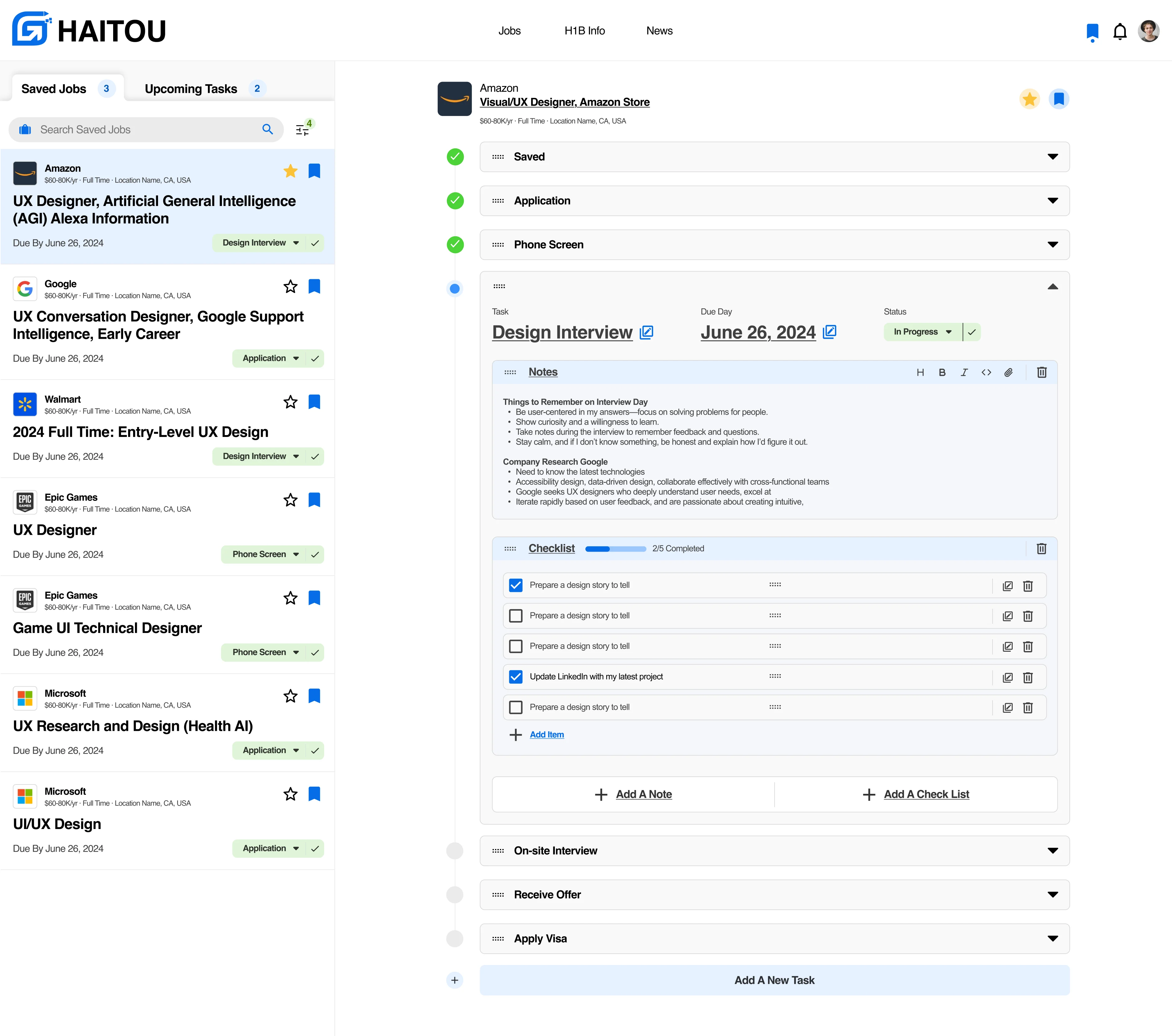Click the green Saved stage timeline marker

[x=455, y=157]
